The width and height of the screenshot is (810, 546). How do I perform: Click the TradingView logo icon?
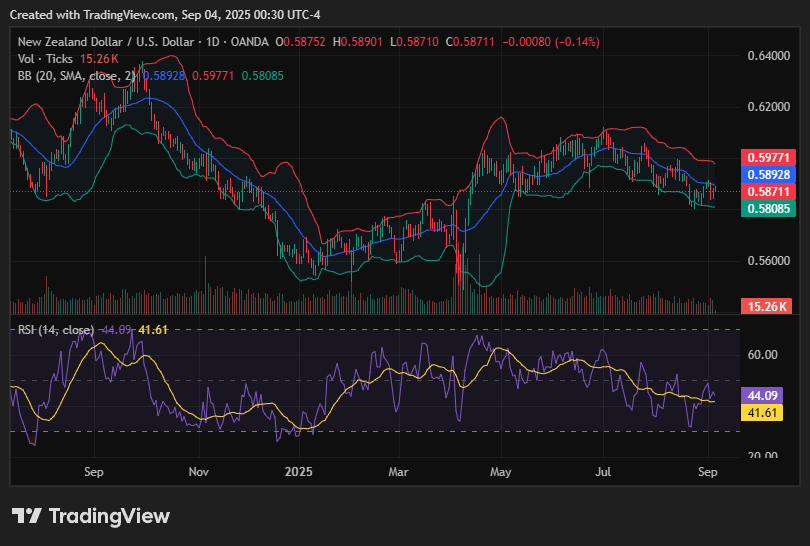click(x=26, y=516)
